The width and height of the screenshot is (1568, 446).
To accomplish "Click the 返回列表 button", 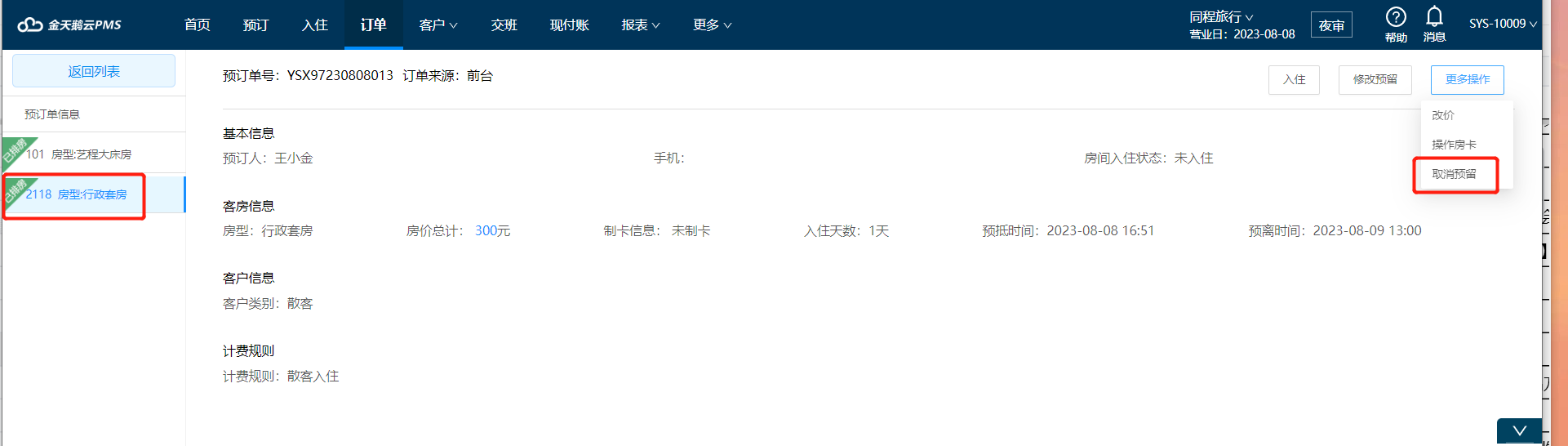I will point(94,71).
